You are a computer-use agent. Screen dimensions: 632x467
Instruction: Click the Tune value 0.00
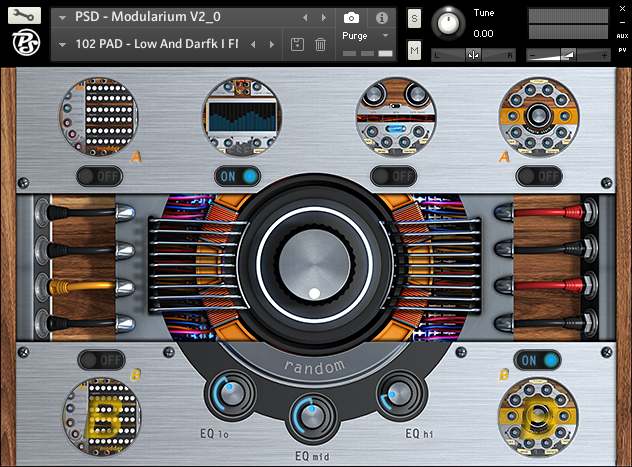tap(483, 33)
